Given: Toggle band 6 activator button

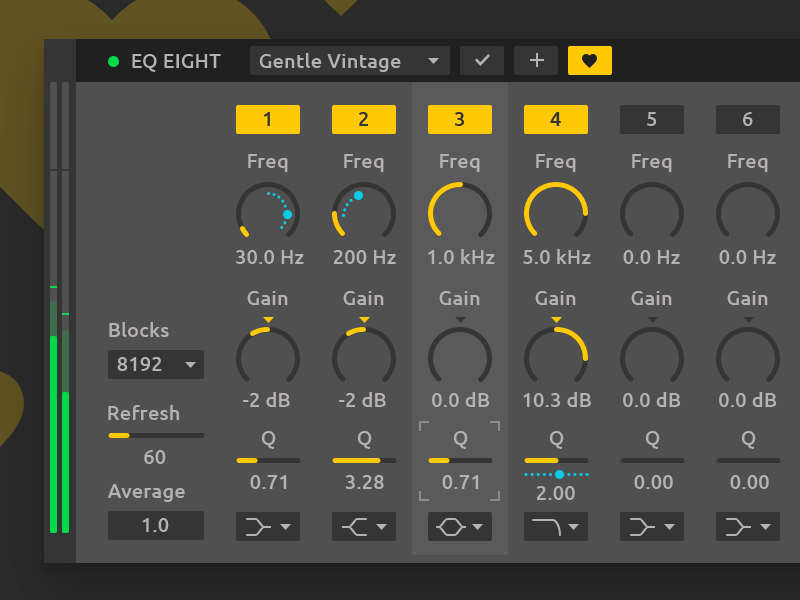Looking at the screenshot, I should click(748, 119).
